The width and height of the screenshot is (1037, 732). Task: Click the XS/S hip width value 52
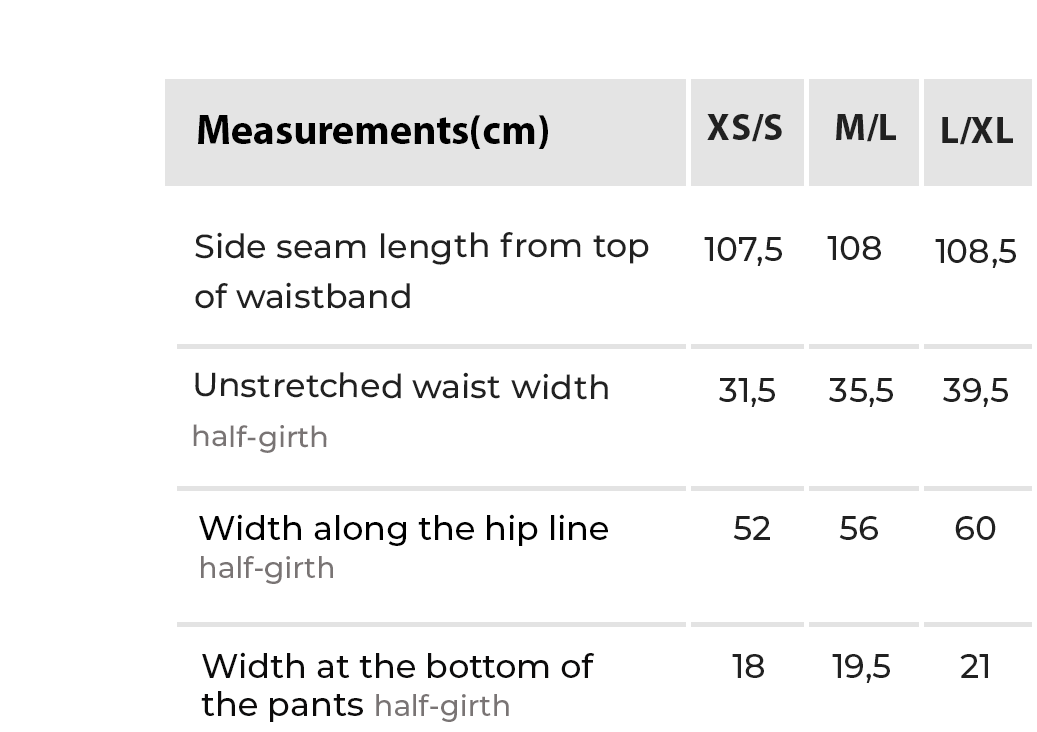click(751, 528)
